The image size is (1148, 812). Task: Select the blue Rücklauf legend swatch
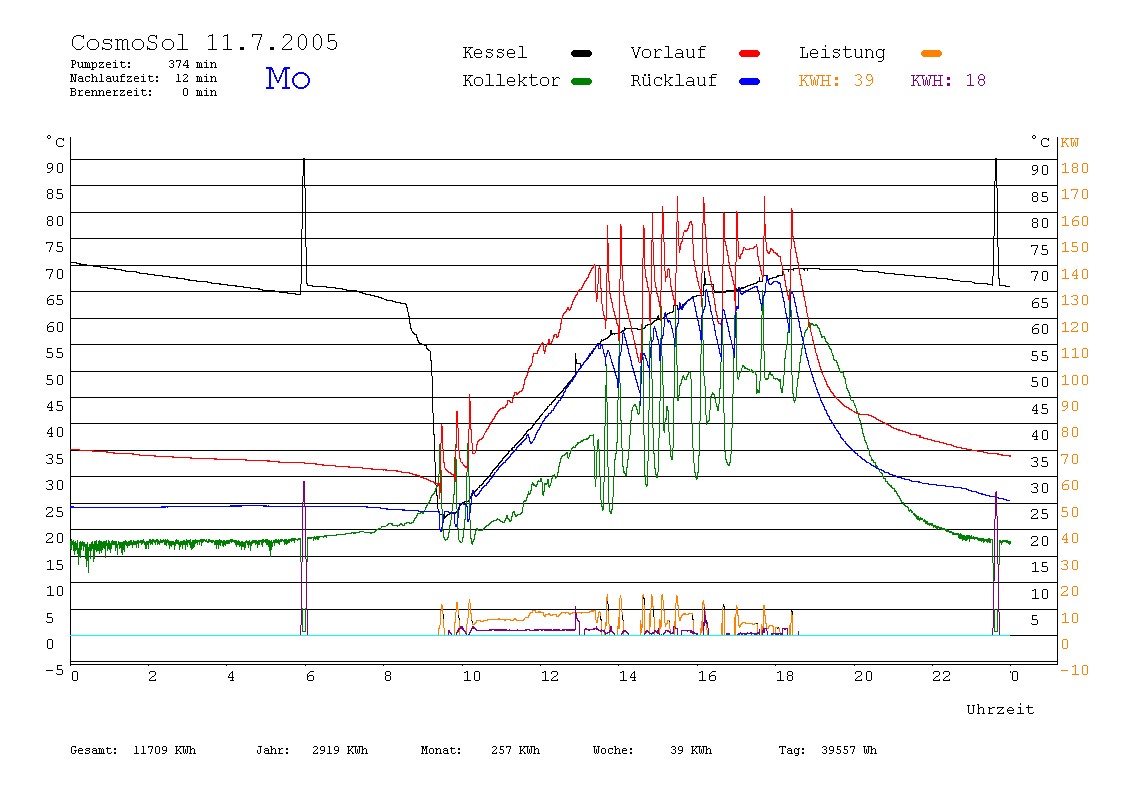pyautogui.click(x=750, y=81)
